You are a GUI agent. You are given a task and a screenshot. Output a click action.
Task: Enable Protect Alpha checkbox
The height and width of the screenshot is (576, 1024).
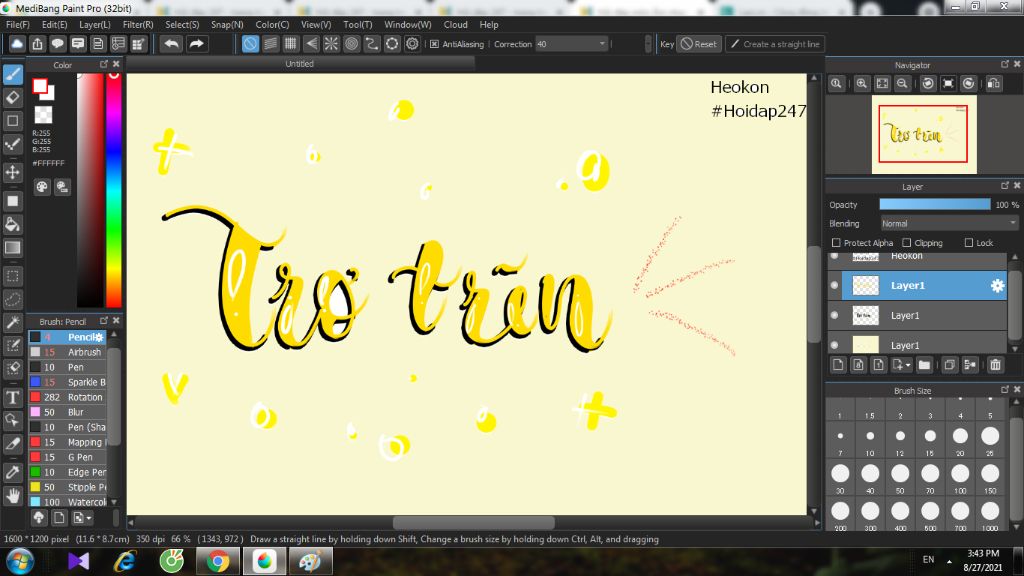(836, 243)
